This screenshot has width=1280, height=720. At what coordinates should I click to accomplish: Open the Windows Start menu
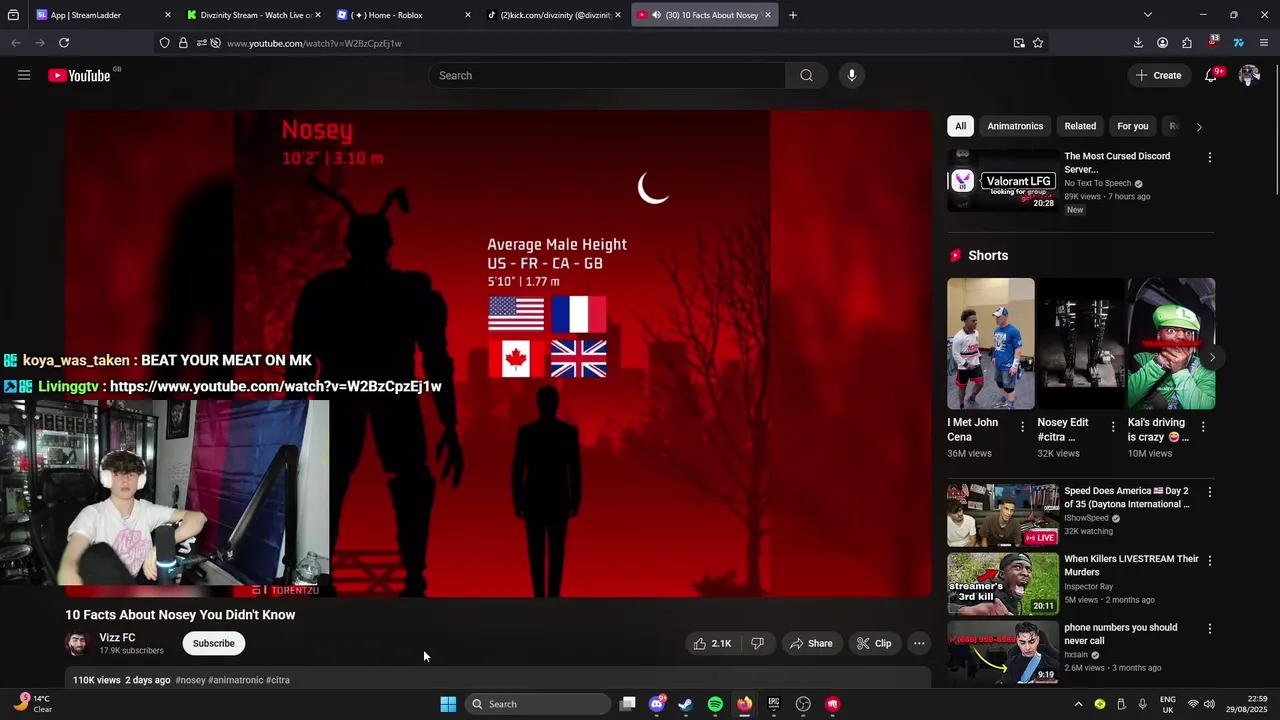pyautogui.click(x=448, y=704)
